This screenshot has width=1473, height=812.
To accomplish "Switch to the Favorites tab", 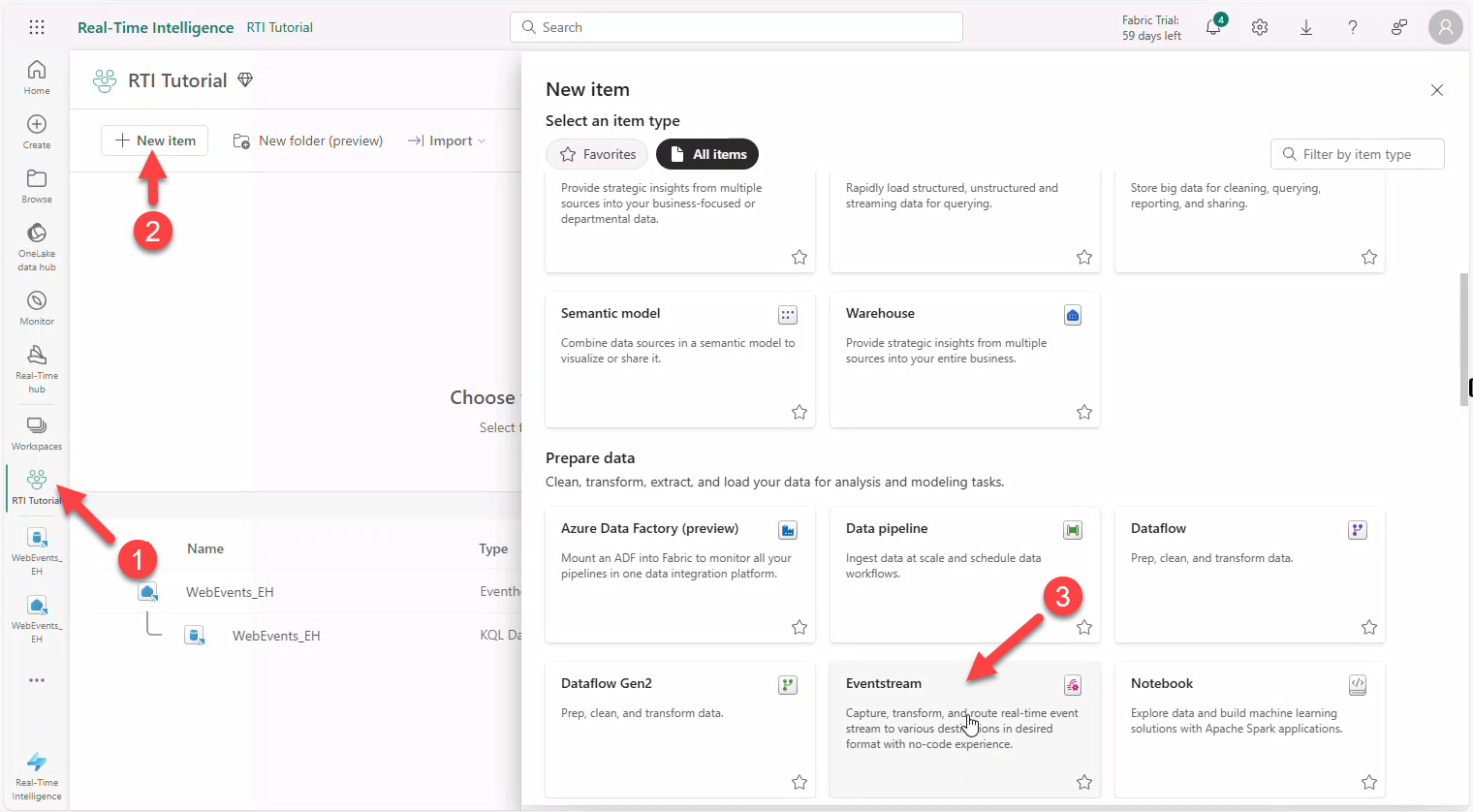I will point(596,153).
